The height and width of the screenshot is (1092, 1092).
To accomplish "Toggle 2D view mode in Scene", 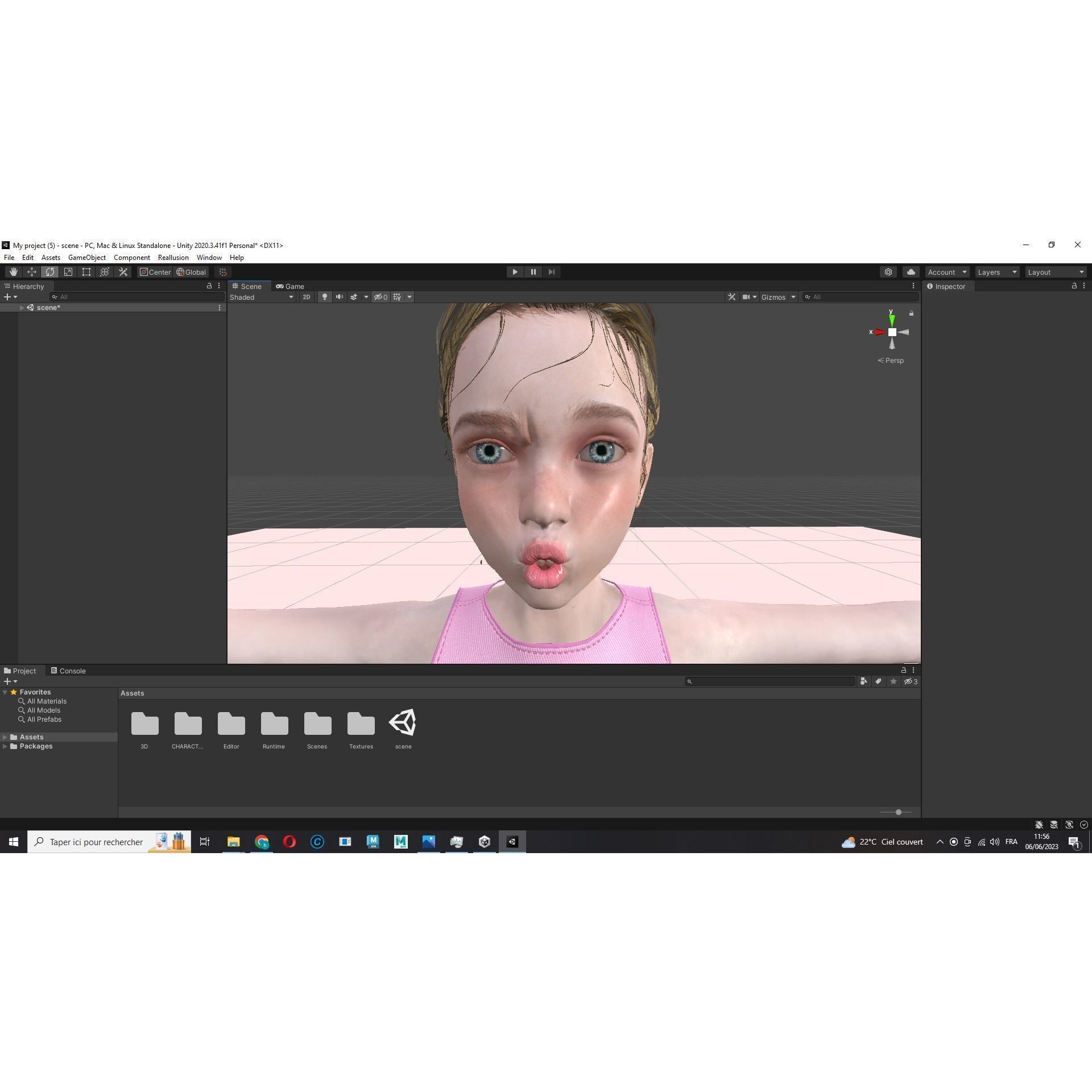I will click(x=306, y=296).
